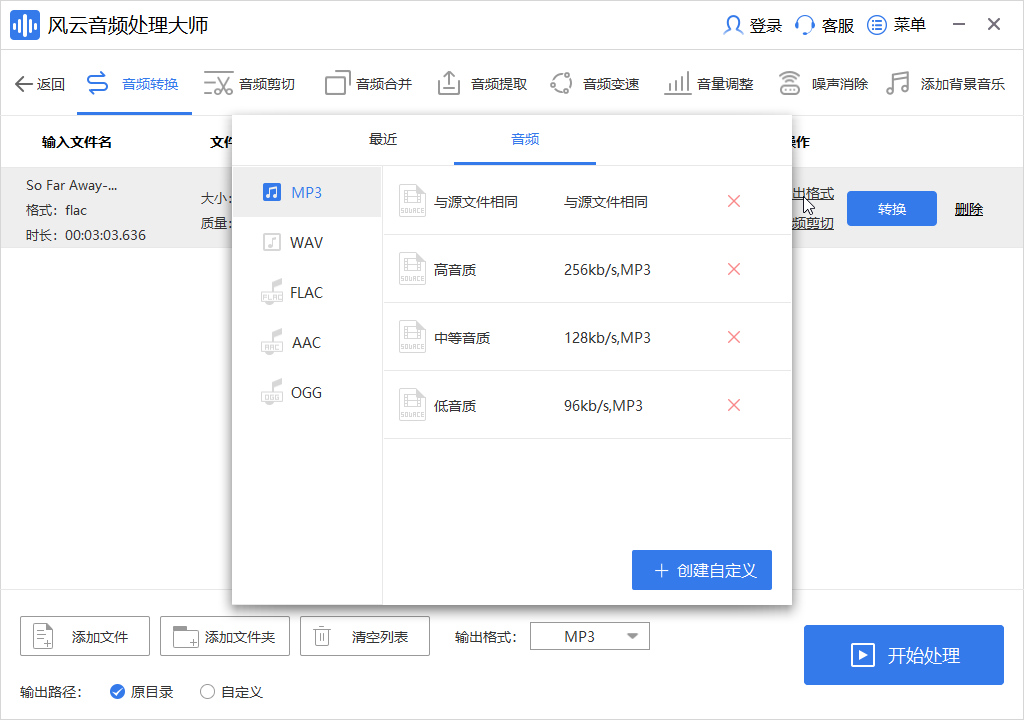Screen dimensions: 1024x720
Task: Select the 音频剪切 audio cutting tool
Action: (x=248, y=83)
